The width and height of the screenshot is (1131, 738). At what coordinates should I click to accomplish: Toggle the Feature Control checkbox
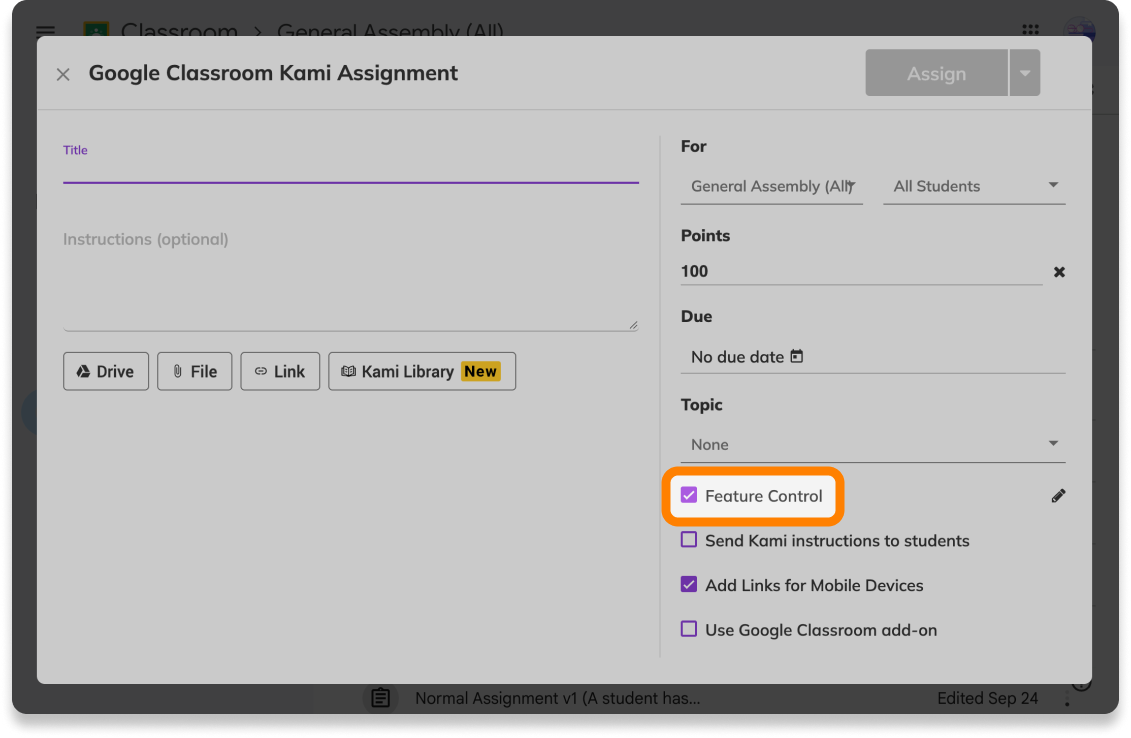[689, 496]
